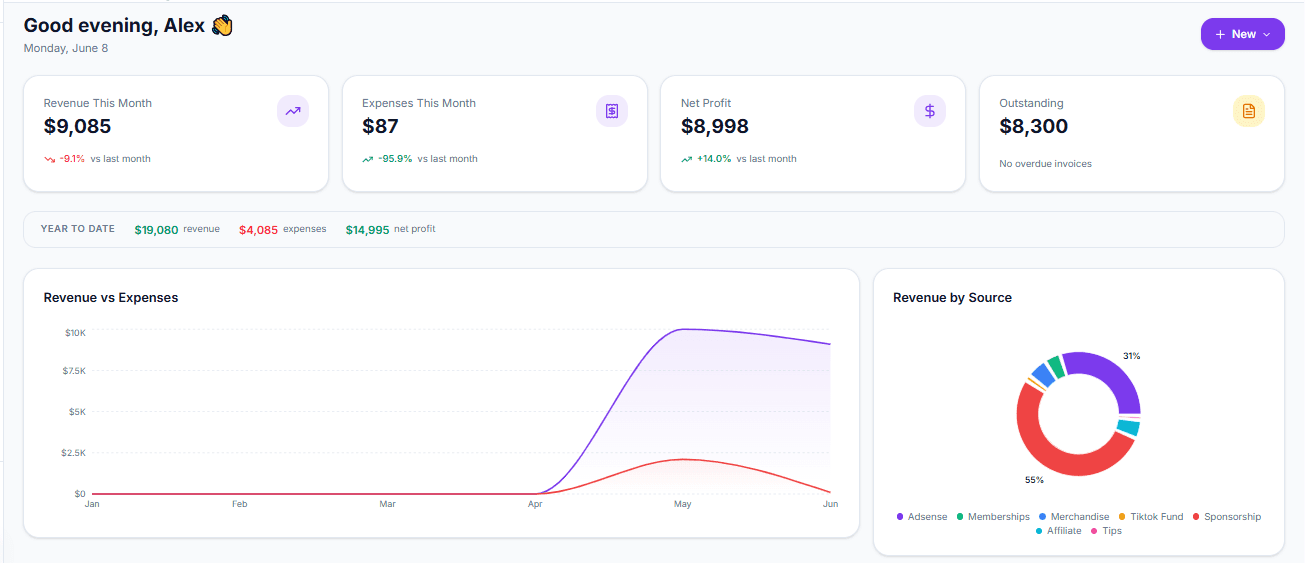1305x563 pixels.
Task: Click the Good evening, Alex heading
Action: point(115,26)
